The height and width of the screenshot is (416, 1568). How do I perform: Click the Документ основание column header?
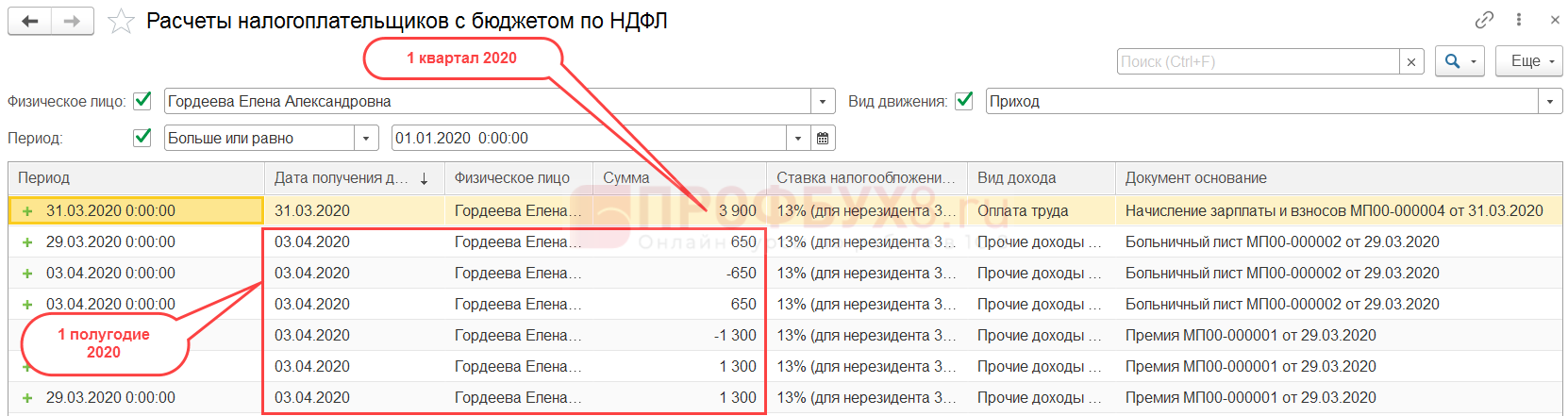tap(1195, 177)
